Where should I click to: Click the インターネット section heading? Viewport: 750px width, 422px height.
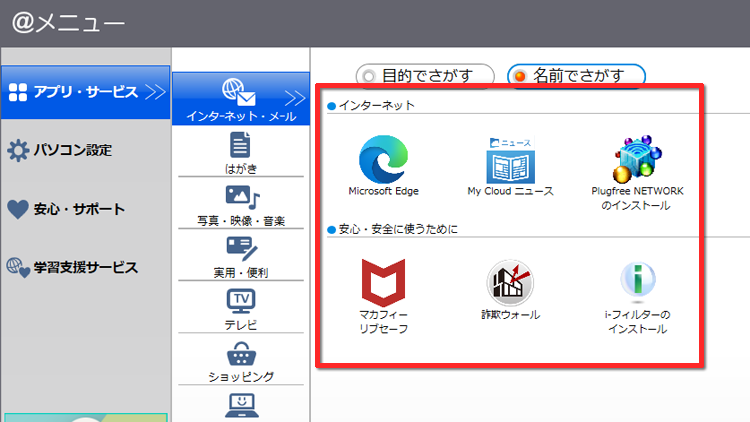point(376,105)
